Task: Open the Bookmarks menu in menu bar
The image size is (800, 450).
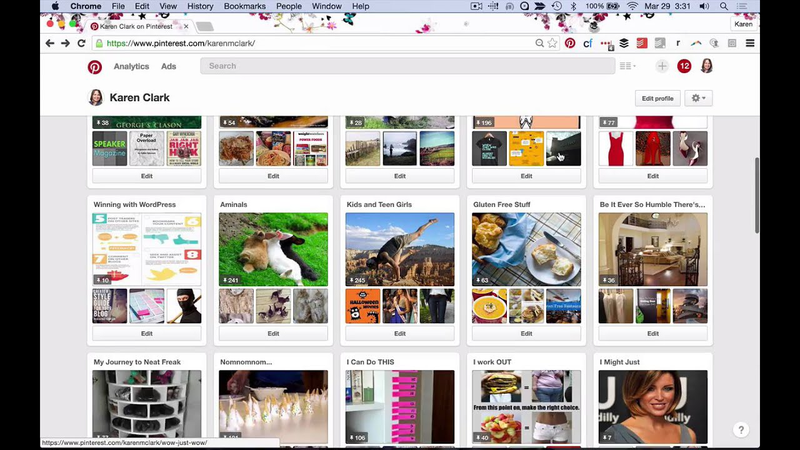Action: click(245, 6)
